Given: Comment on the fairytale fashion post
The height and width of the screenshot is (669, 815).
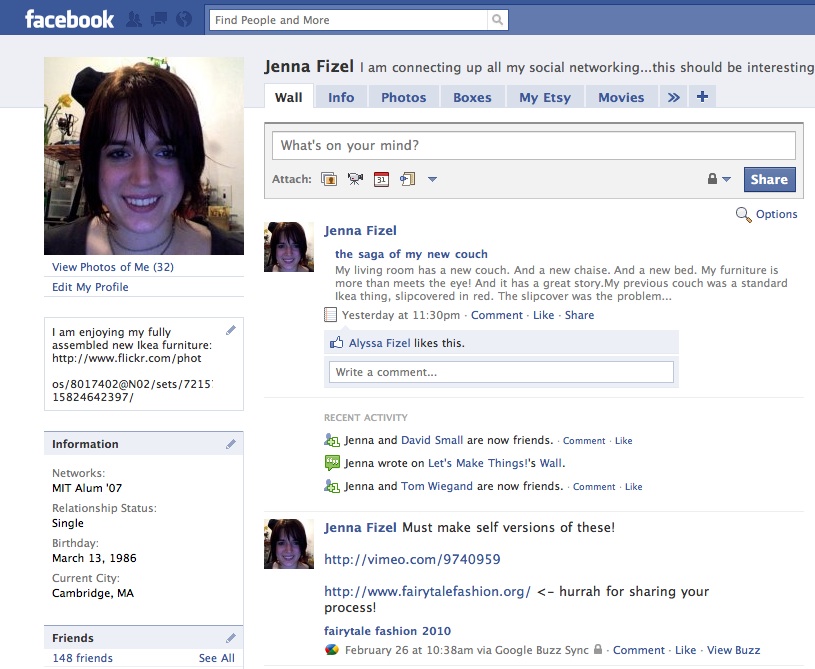Looking at the screenshot, I should tap(638, 650).
